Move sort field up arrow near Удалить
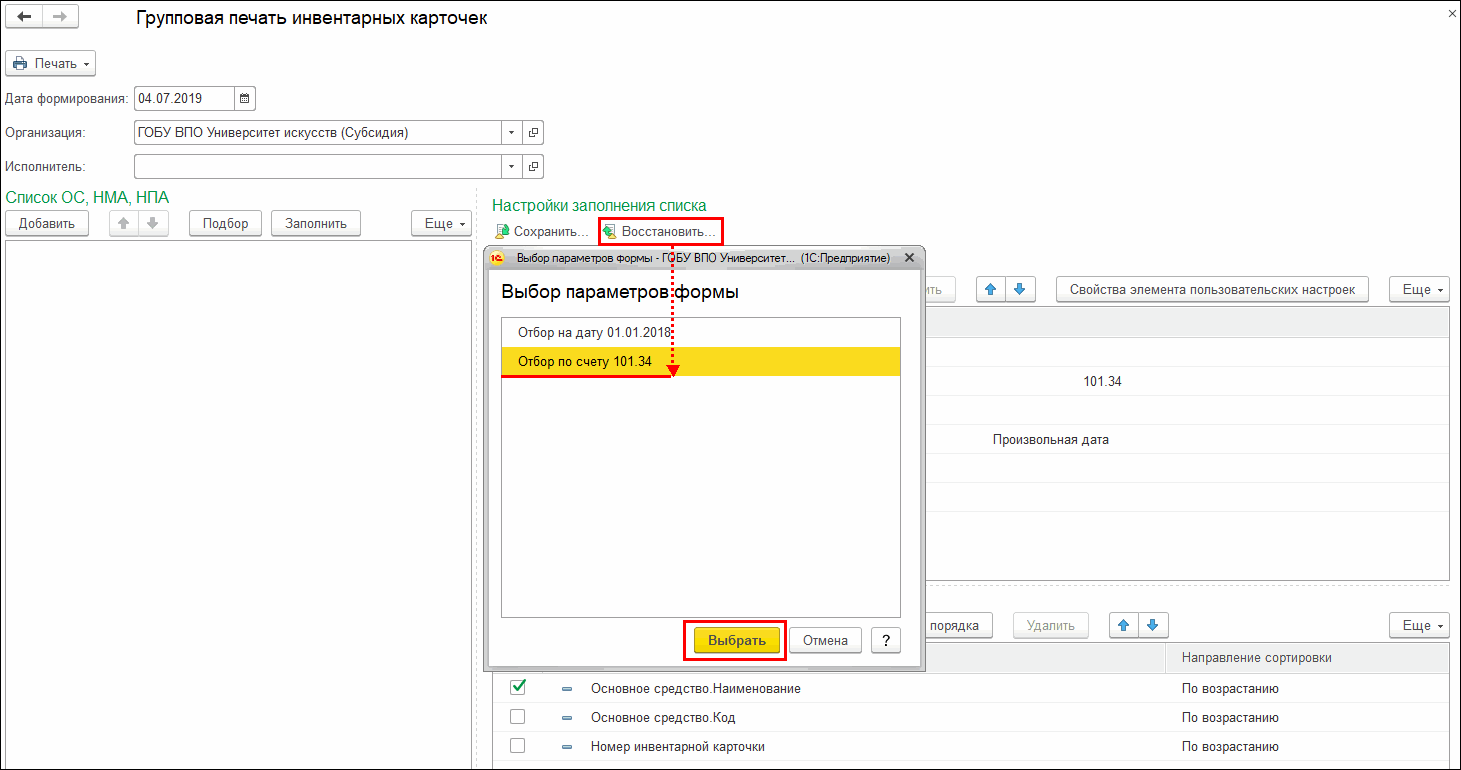 pos(1124,625)
